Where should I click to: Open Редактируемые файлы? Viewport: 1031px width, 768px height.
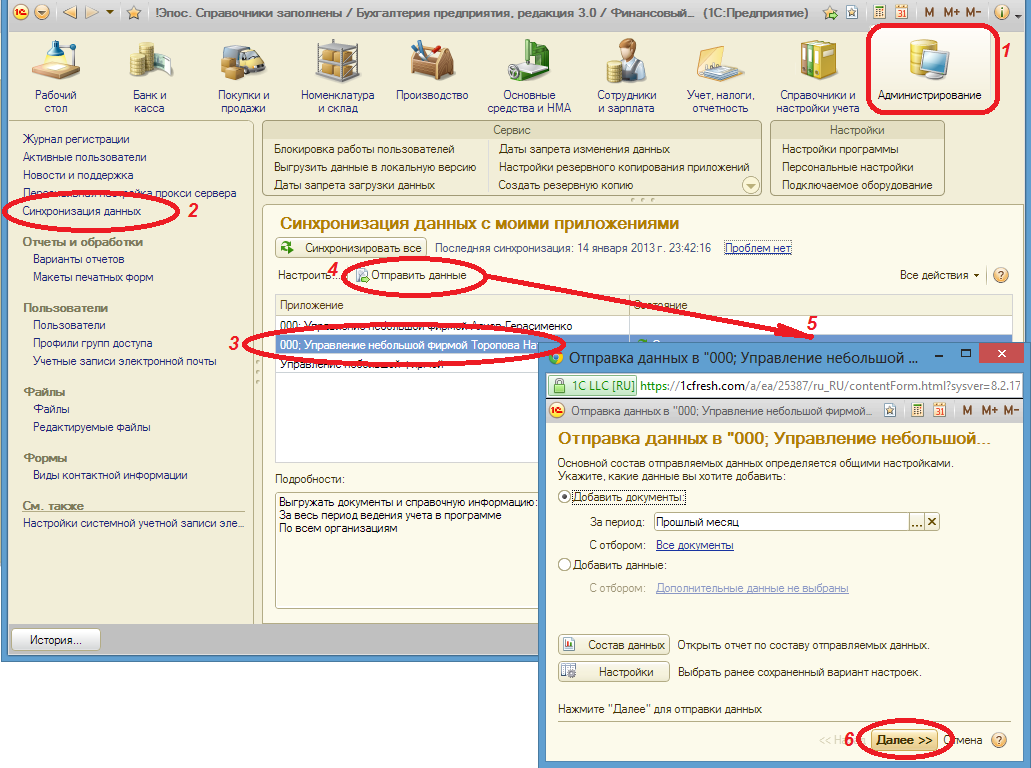point(91,427)
